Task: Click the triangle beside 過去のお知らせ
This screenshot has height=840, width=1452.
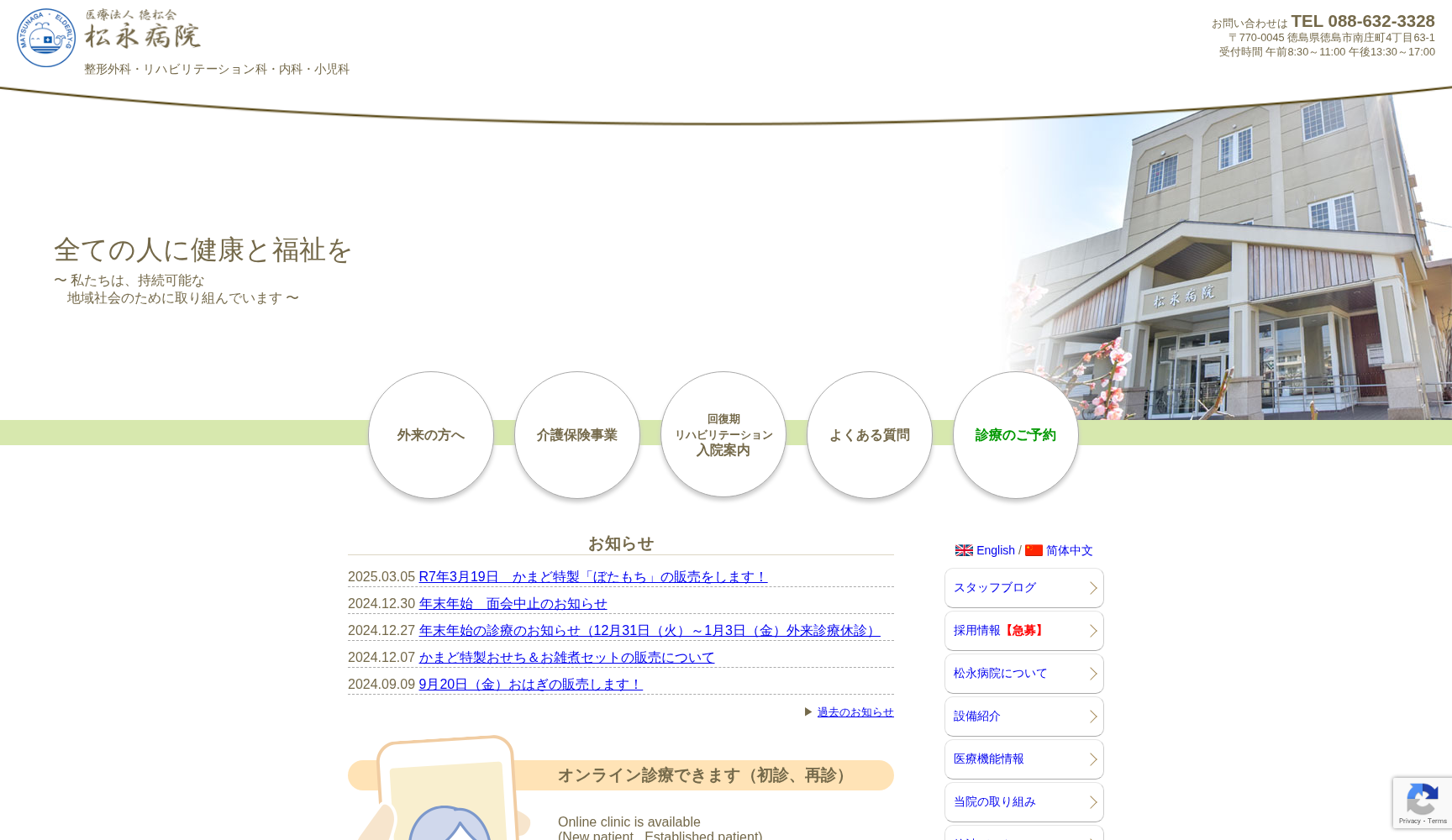Action: pos(808,712)
